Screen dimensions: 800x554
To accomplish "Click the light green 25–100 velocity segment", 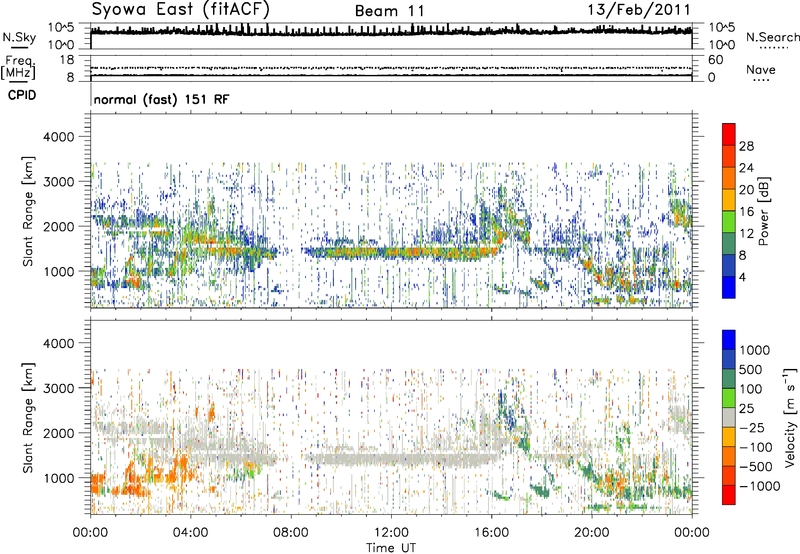I will 729,398.
